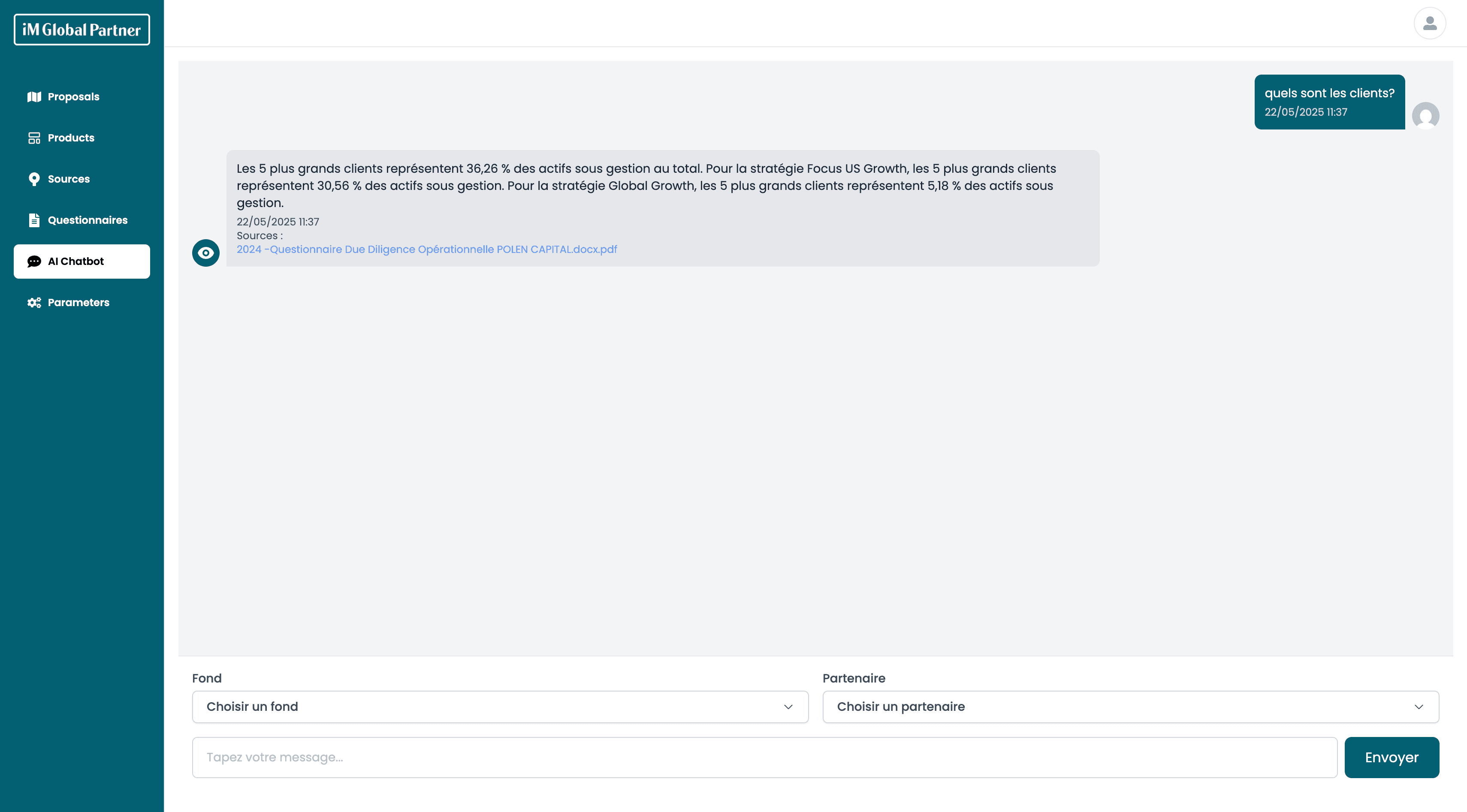Click the chat user avatar icon
Image resolution: width=1467 pixels, height=812 pixels.
click(1425, 115)
